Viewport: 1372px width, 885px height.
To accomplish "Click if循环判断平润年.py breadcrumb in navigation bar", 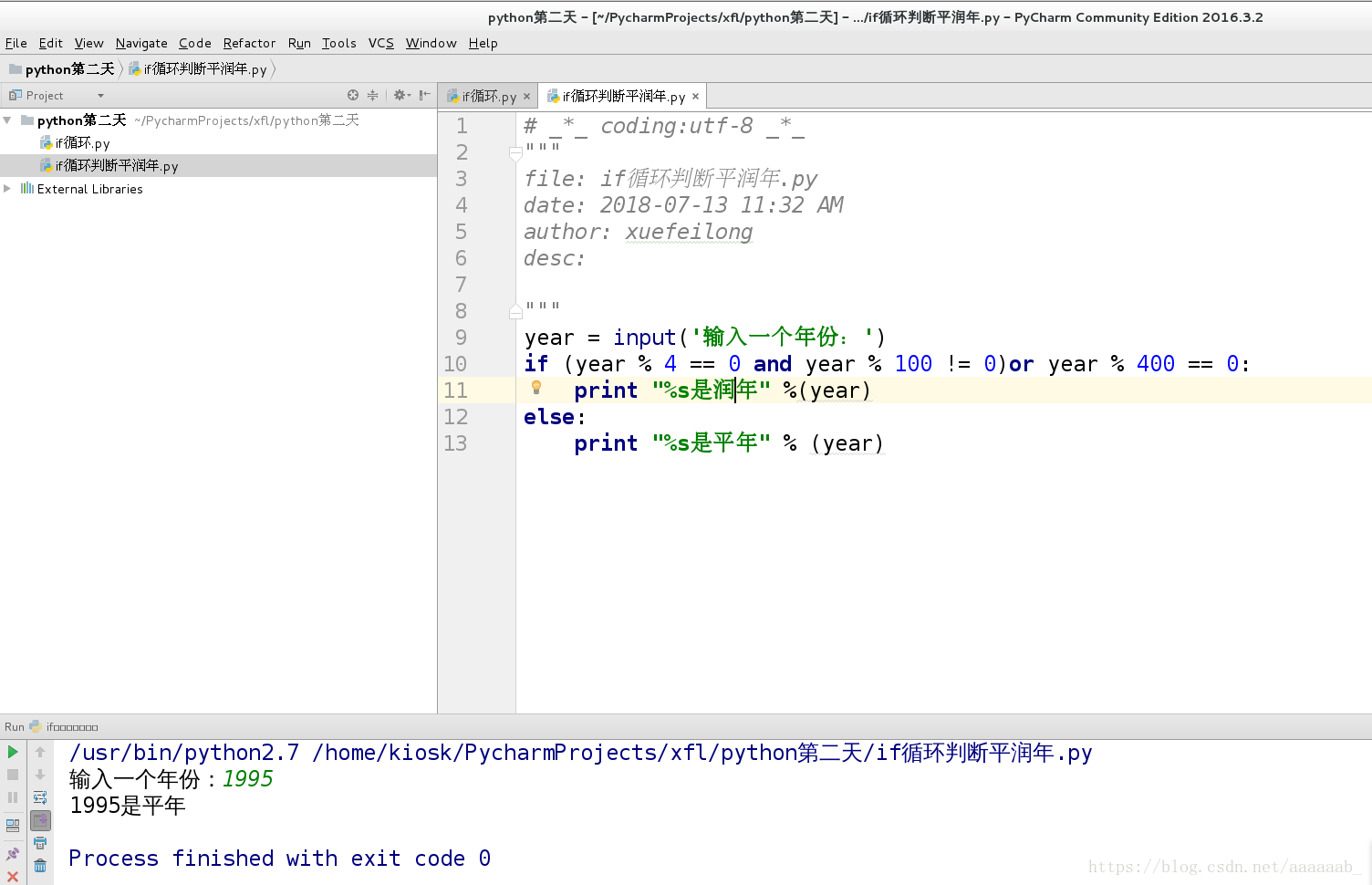I will (198, 69).
